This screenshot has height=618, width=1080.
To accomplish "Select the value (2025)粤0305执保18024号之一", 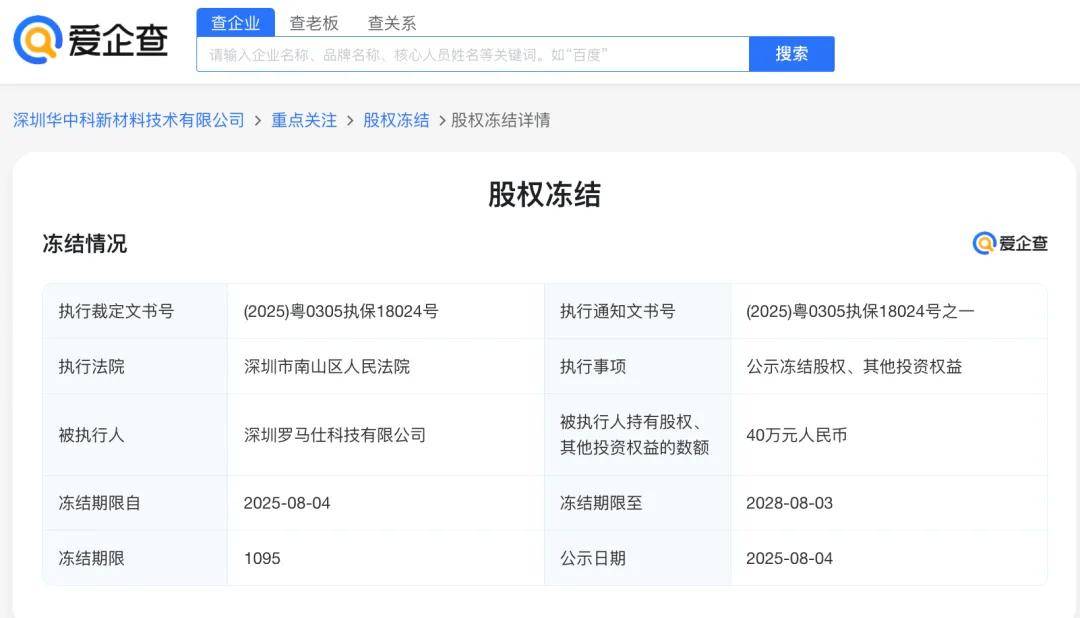I will (860, 311).
